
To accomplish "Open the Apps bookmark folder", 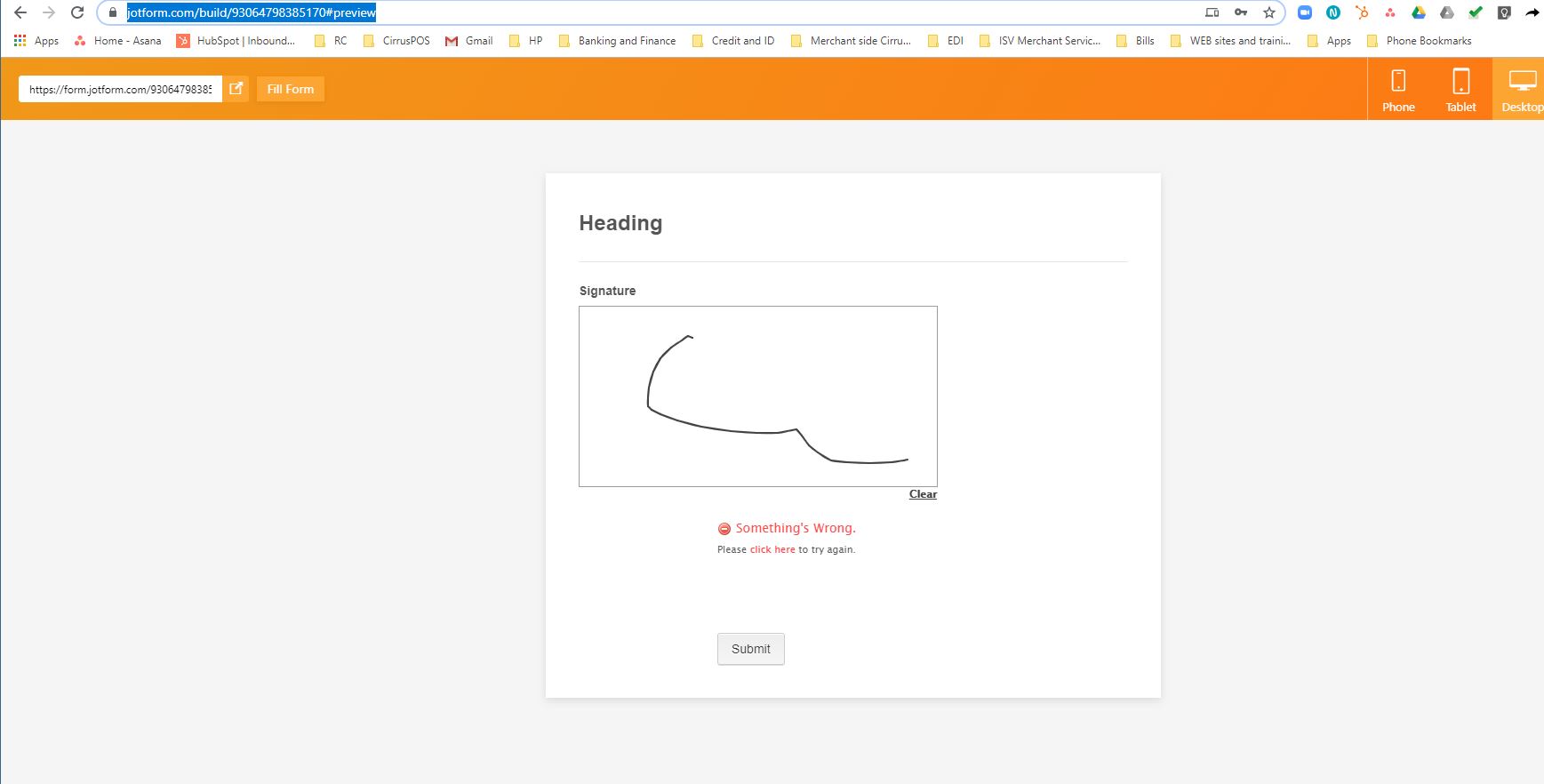I will 1329,41.
